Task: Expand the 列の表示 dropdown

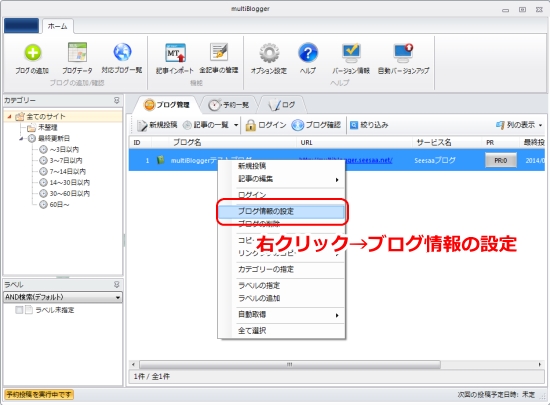Action: [519, 125]
